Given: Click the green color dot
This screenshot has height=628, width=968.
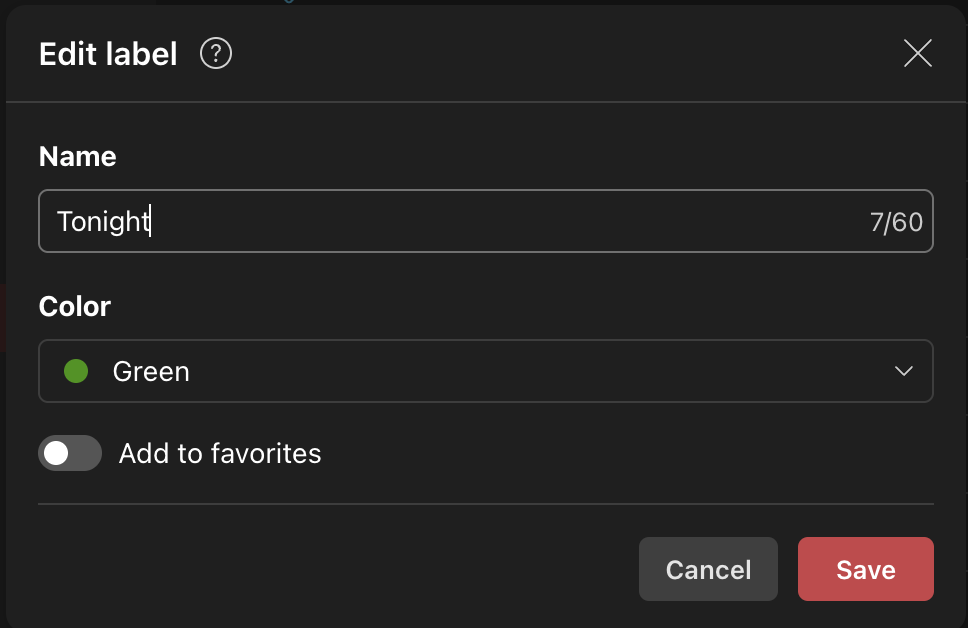Looking at the screenshot, I should point(76,371).
